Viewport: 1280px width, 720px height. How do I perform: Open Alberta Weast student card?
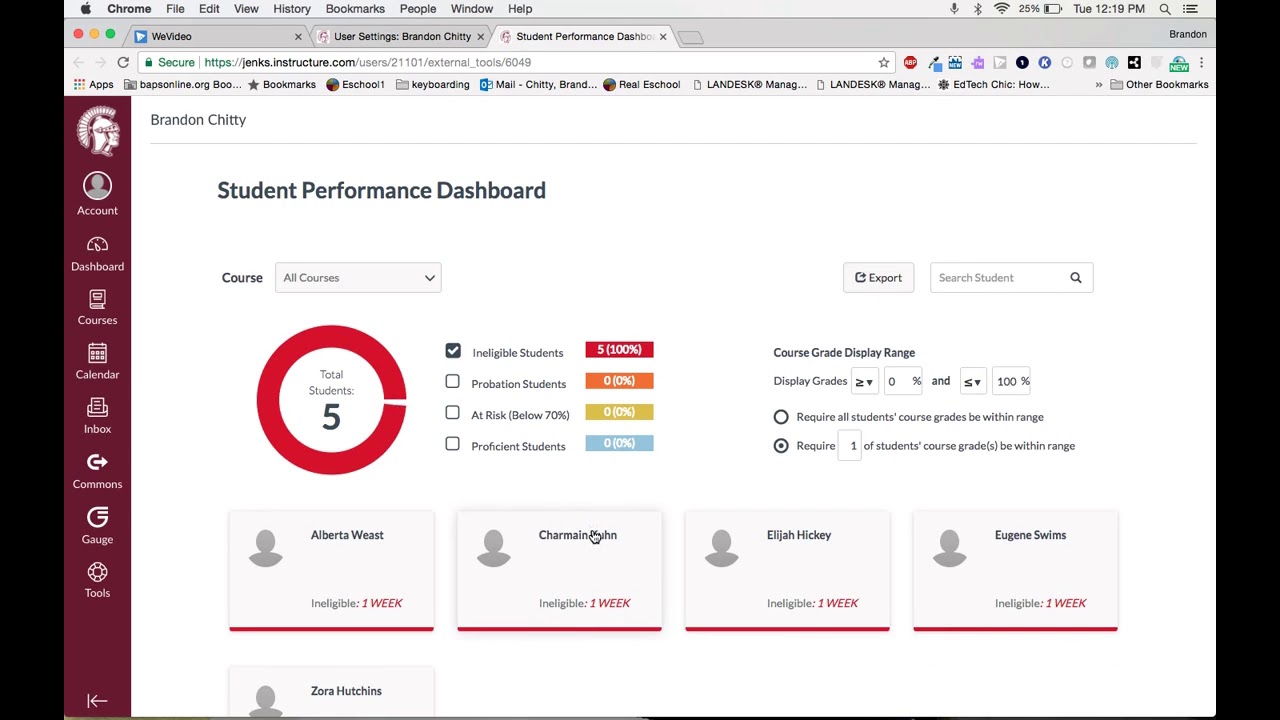click(x=331, y=571)
